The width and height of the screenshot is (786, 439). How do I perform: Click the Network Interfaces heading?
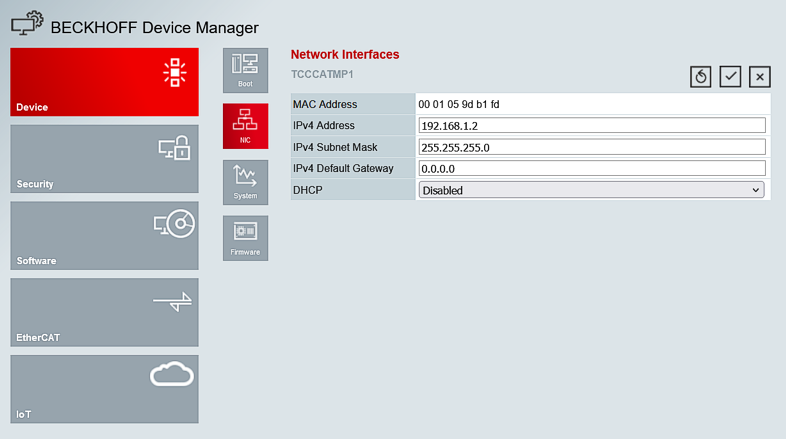345,54
